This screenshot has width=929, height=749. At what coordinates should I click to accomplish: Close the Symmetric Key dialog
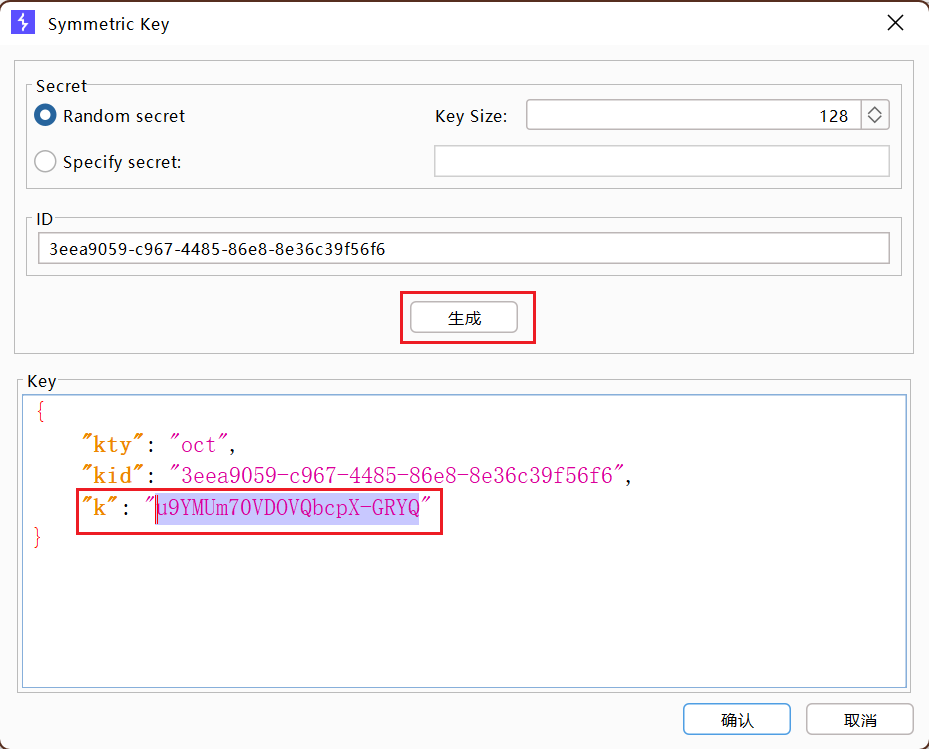893,23
